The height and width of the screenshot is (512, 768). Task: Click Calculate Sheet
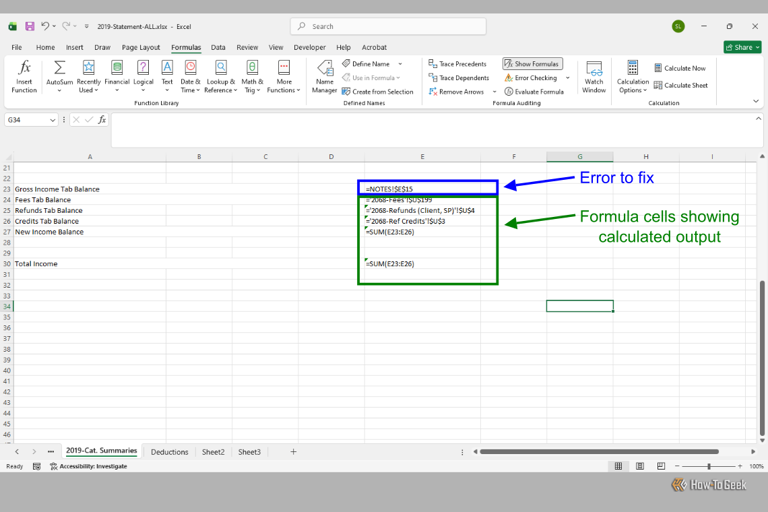[x=681, y=85]
